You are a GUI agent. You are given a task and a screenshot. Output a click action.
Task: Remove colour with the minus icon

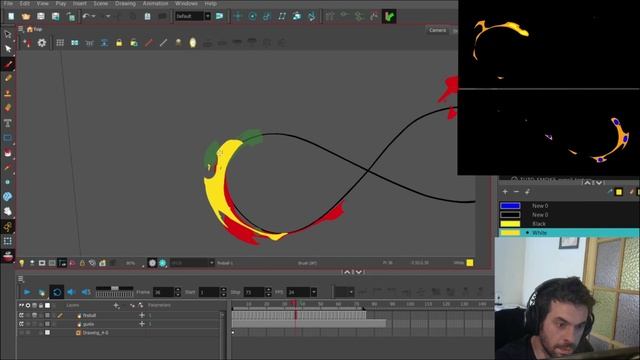[x=516, y=191]
